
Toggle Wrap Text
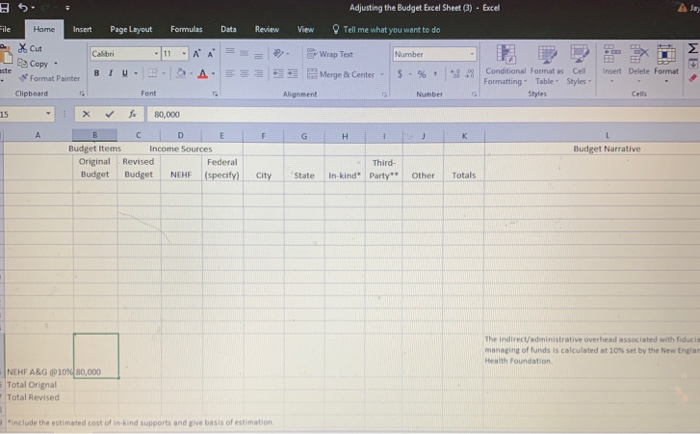tap(330, 54)
